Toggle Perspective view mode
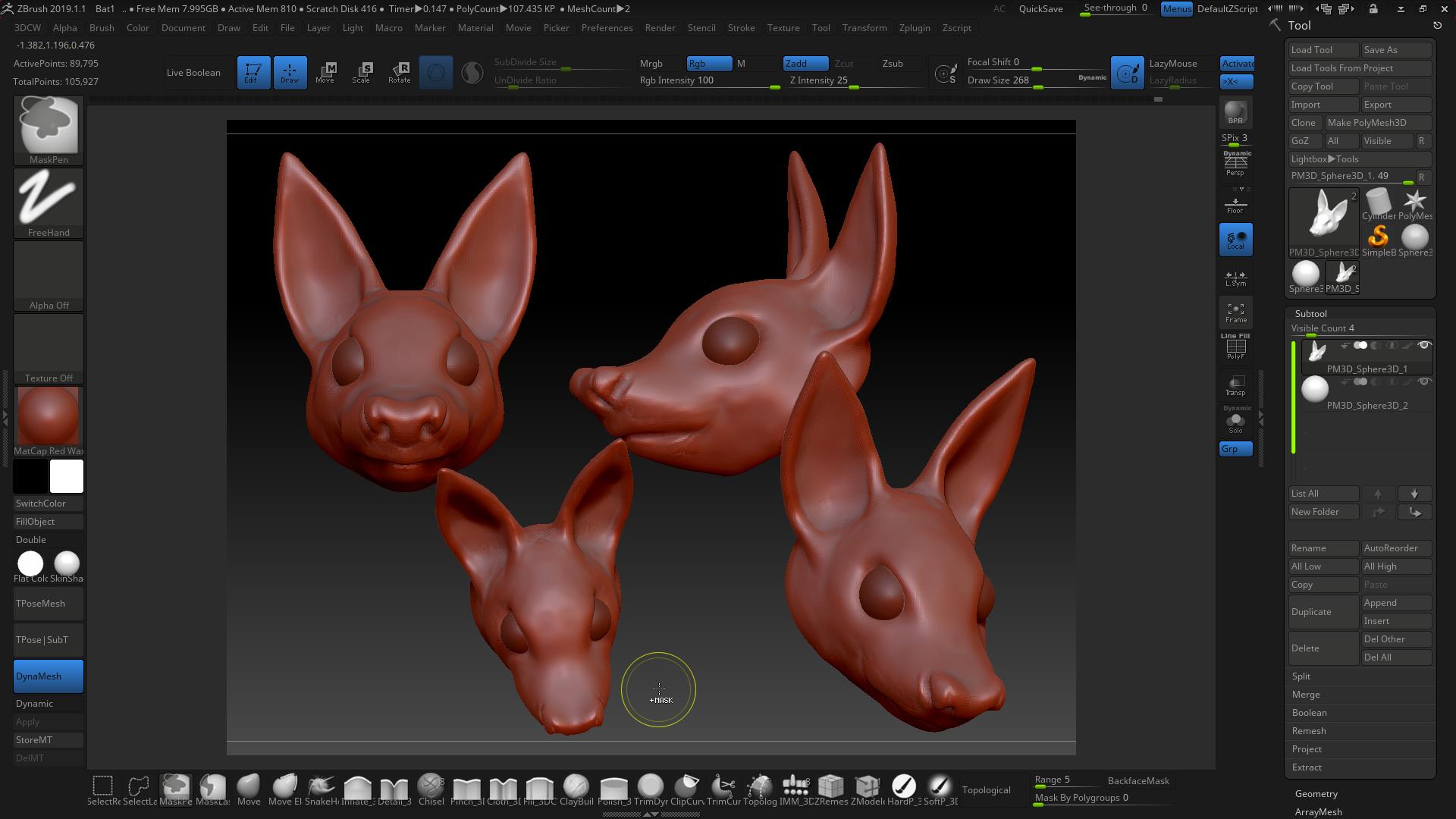1456x819 pixels. [1235, 164]
